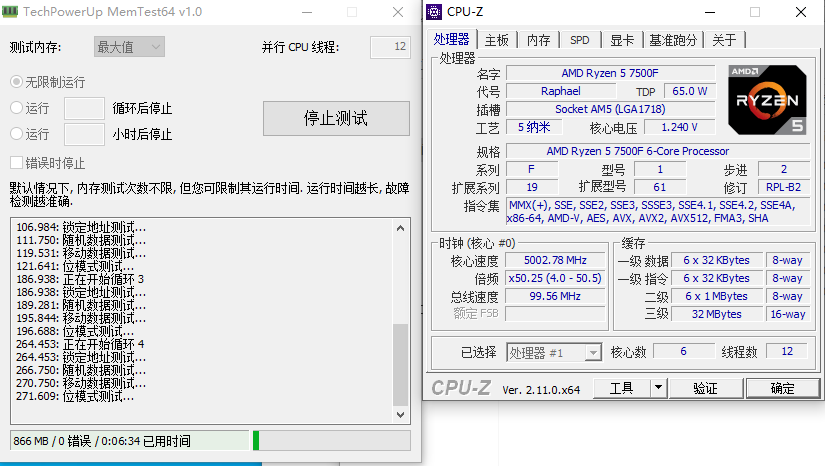Click the 6 x 1 MBytes L2 value
825x466 pixels.
(717, 296)
